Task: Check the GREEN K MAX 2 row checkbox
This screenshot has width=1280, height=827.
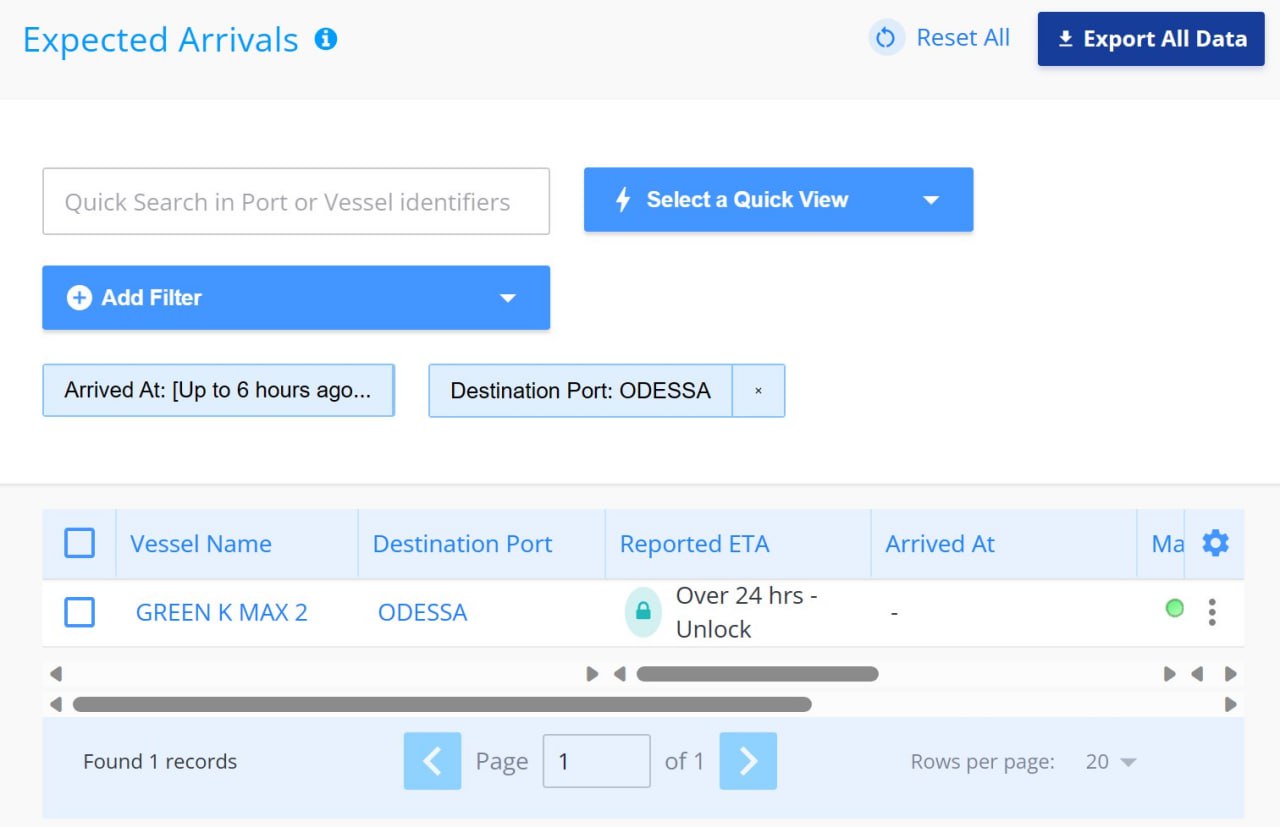Action: [80, 612]
